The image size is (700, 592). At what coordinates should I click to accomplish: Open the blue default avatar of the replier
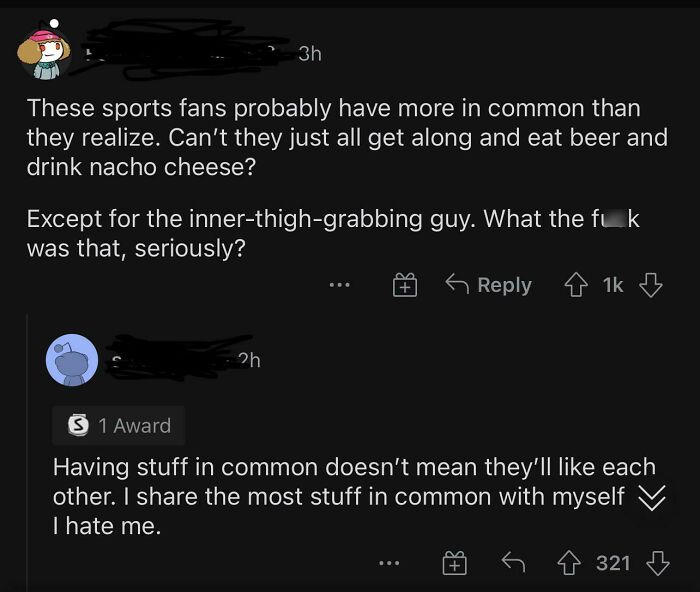pos(72,360)
